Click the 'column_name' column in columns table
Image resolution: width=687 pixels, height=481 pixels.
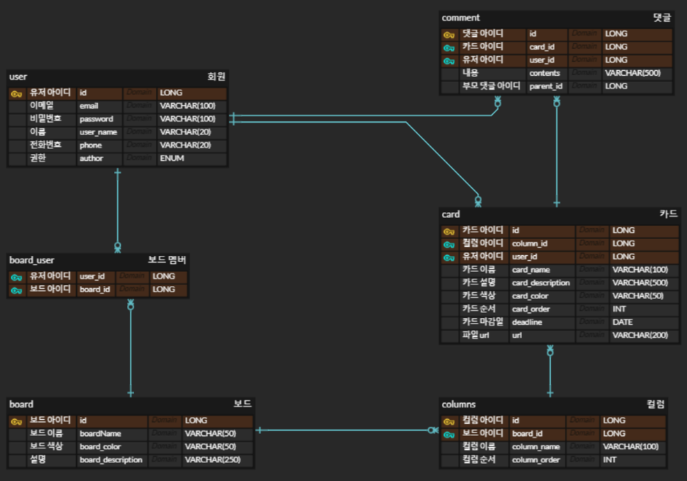pyautogui.click(x=536, y=447)
